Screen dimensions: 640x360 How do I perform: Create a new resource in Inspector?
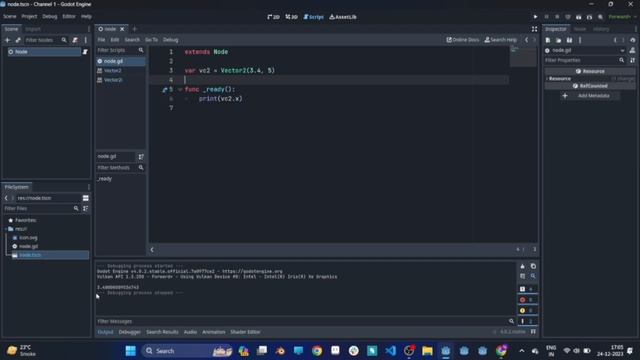coord(548,40)
